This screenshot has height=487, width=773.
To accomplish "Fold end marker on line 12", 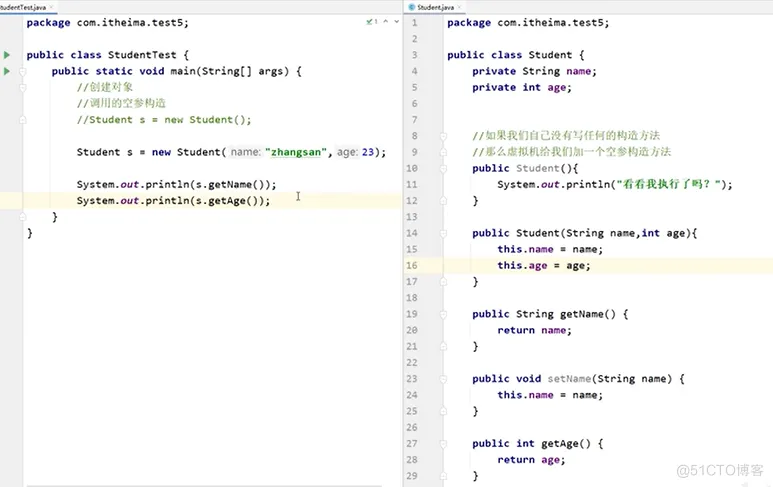I will tap(443, 201).
